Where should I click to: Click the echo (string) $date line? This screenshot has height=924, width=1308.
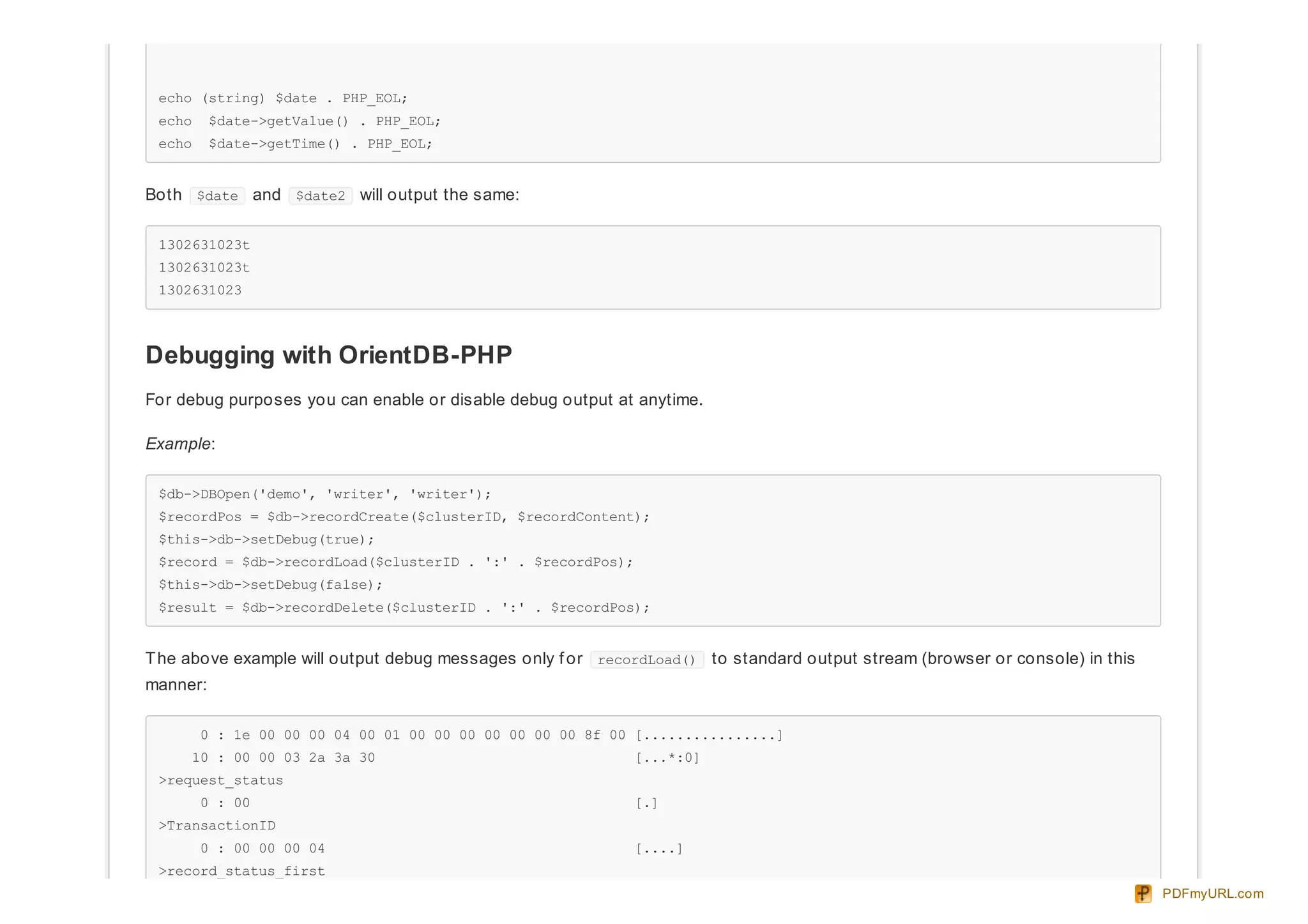282,98
